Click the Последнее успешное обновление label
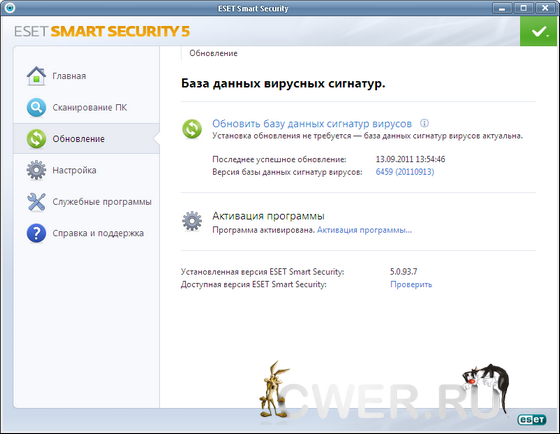 tap(279, 159)
